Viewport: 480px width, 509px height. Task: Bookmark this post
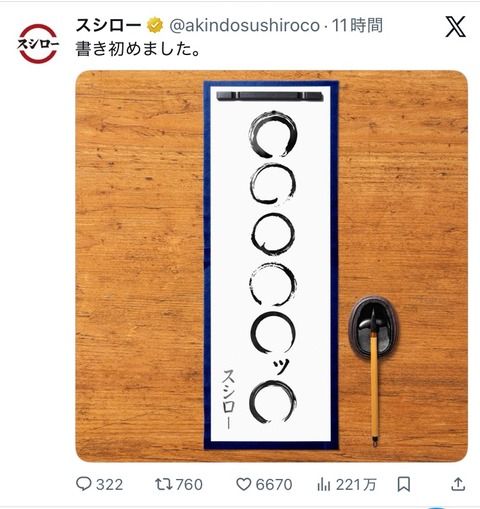click(404, 484)
